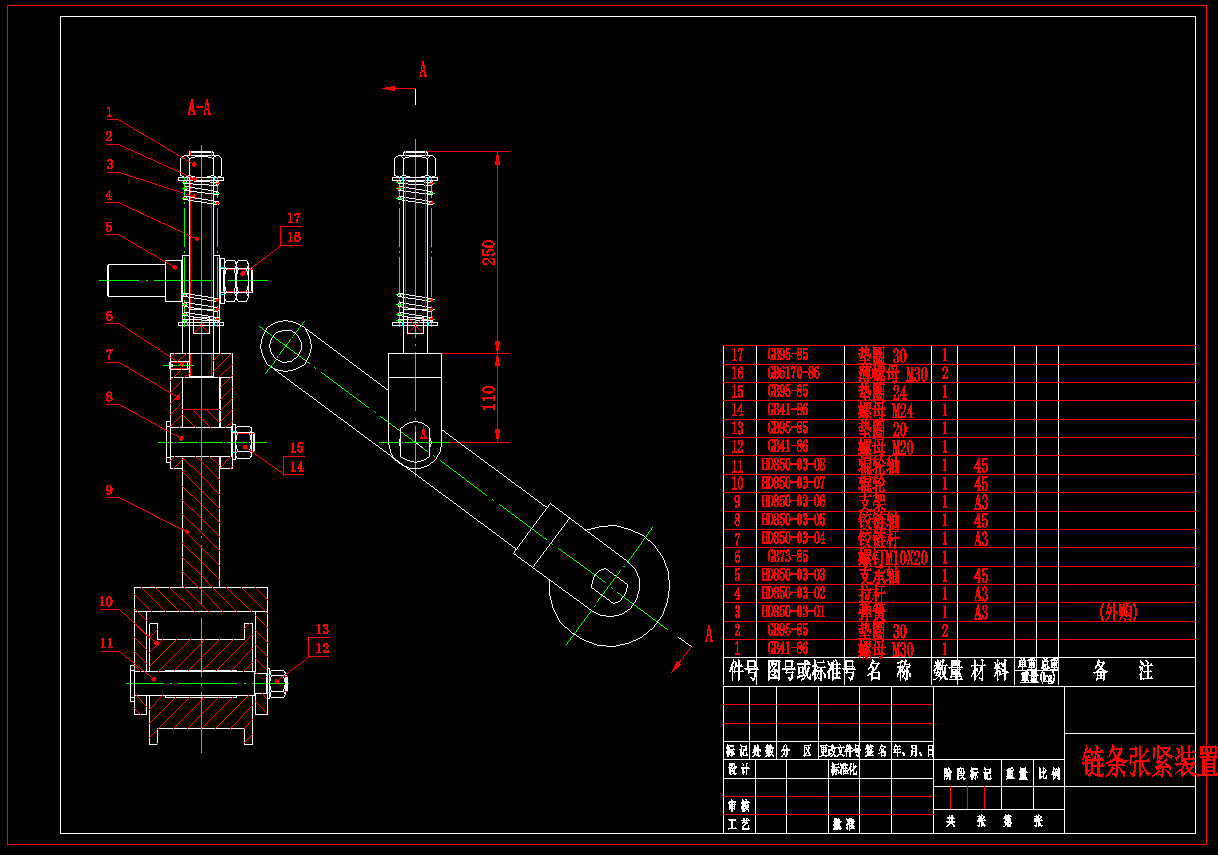
Task: Click the 标准化 label in title block
Action: (x=844, y=770)
